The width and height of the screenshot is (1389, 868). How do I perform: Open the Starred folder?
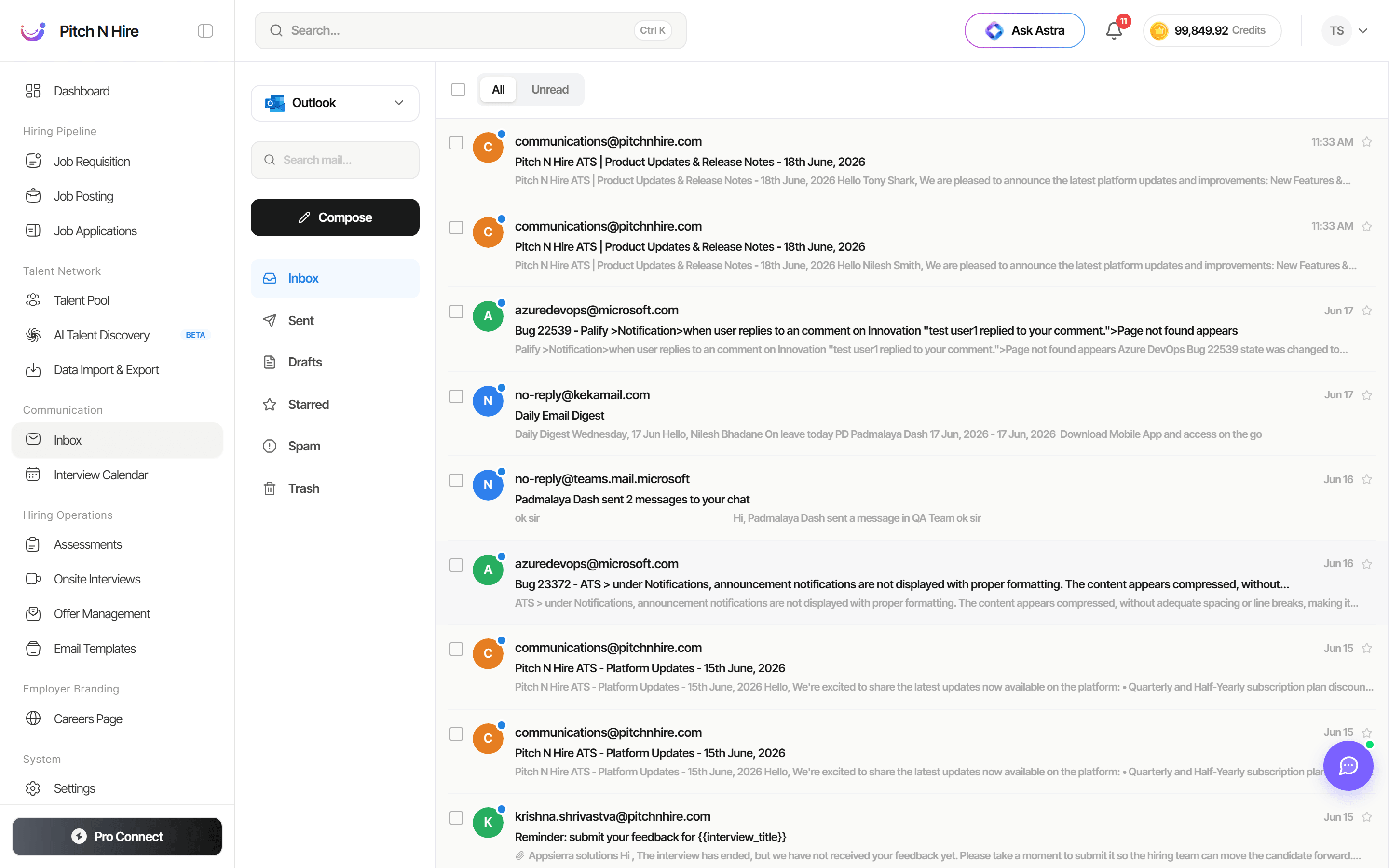pos(335,404)
